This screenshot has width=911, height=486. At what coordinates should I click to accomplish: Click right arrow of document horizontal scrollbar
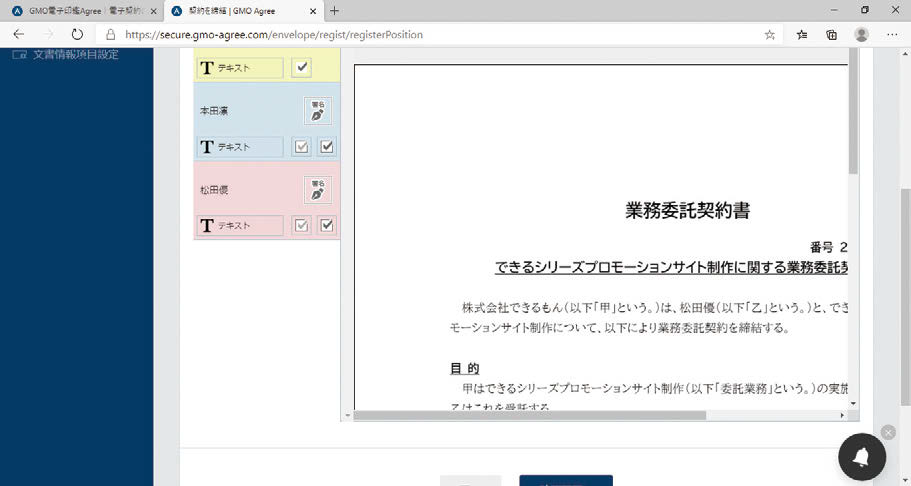tap(842, 416)
